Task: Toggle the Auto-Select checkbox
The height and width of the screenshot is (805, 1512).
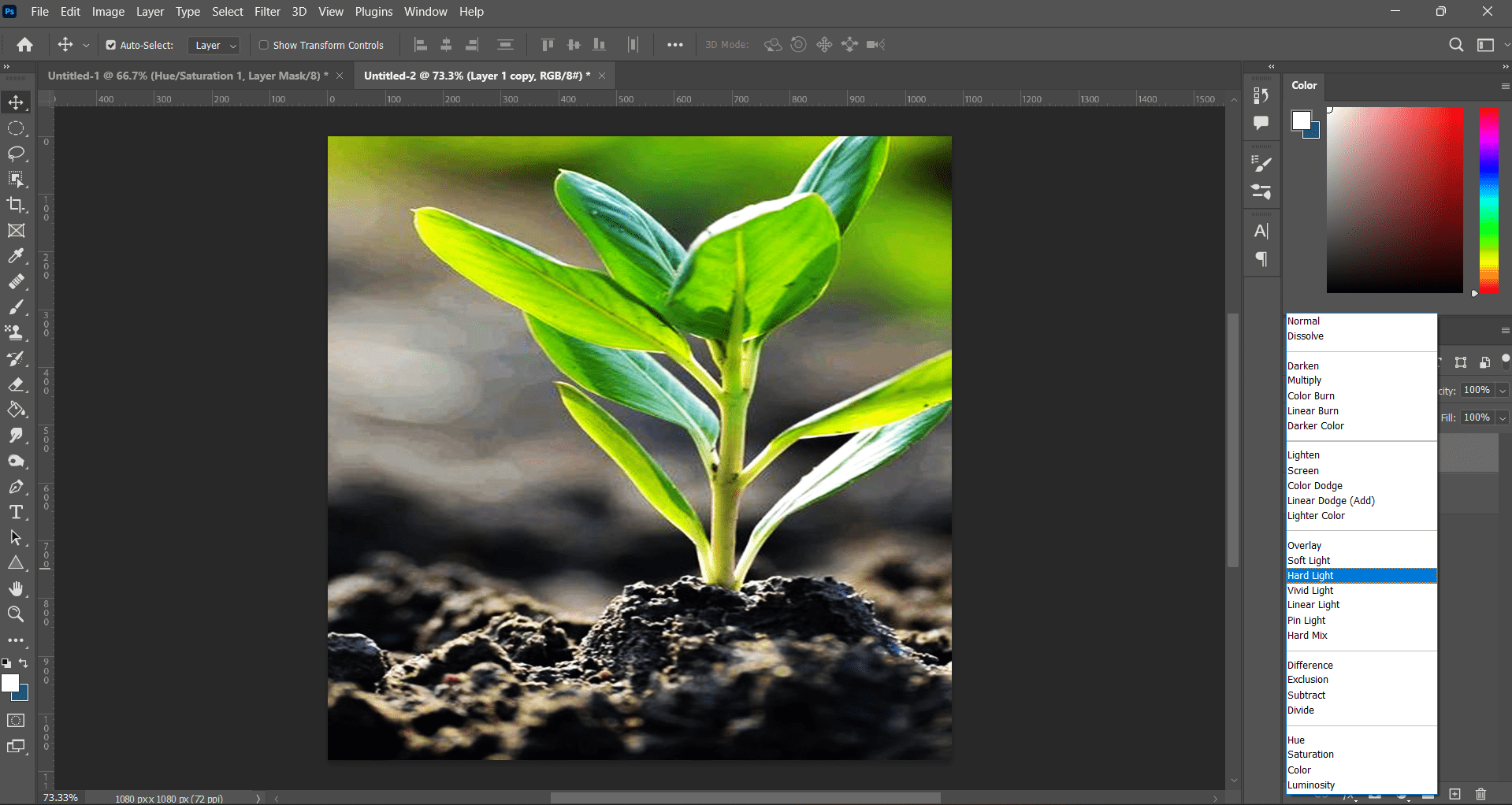Action: click(110, 45)
